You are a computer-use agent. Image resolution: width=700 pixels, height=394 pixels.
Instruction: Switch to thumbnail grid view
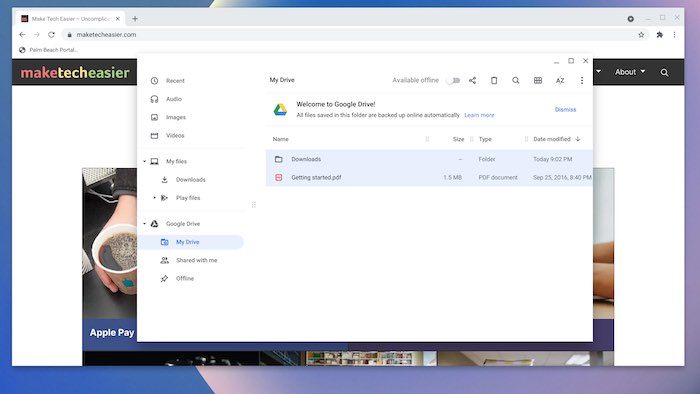click(x=538, y=81)
